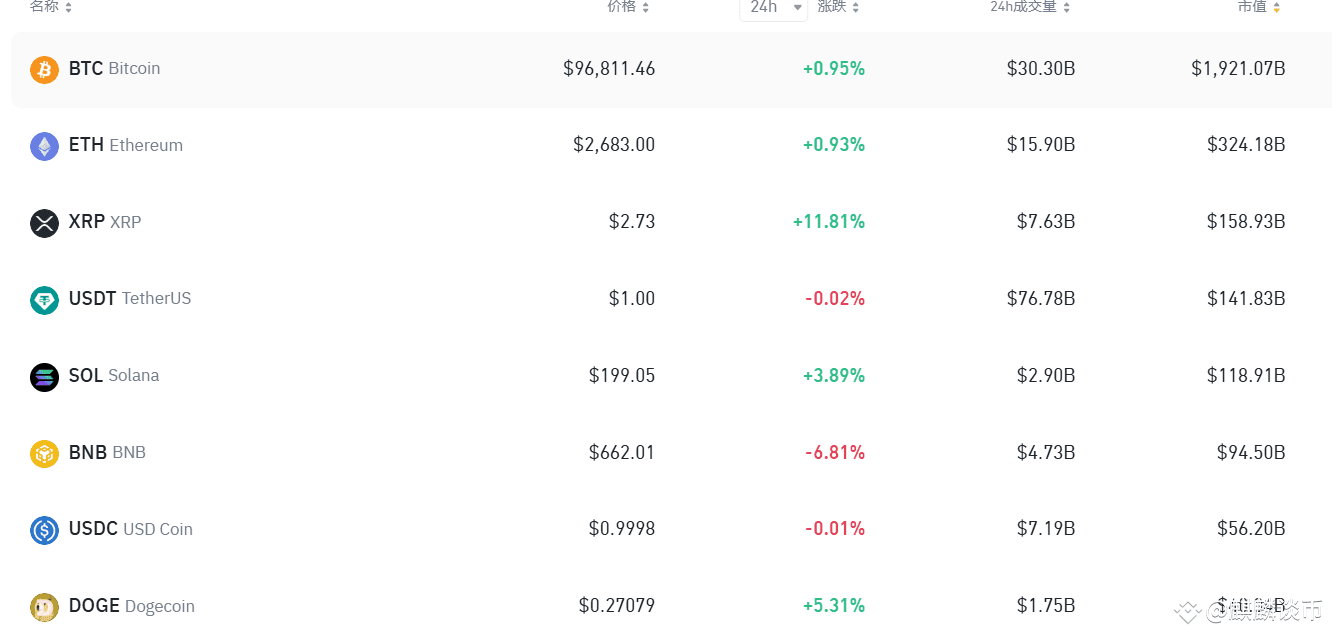
Task: Sort table by 涨跌 column
Action: coord(838,7)
